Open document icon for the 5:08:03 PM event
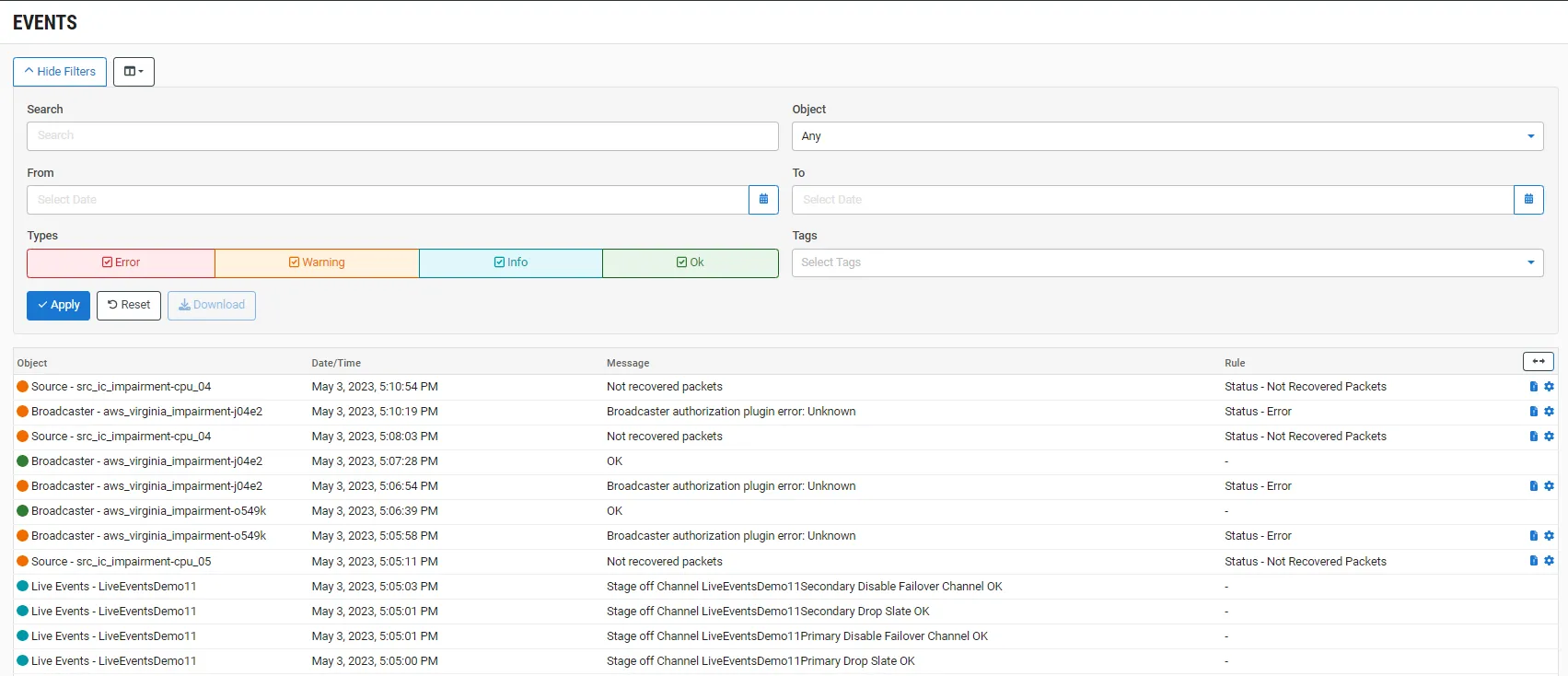This screenshot has width=1568, height=676. point(1534,437)
